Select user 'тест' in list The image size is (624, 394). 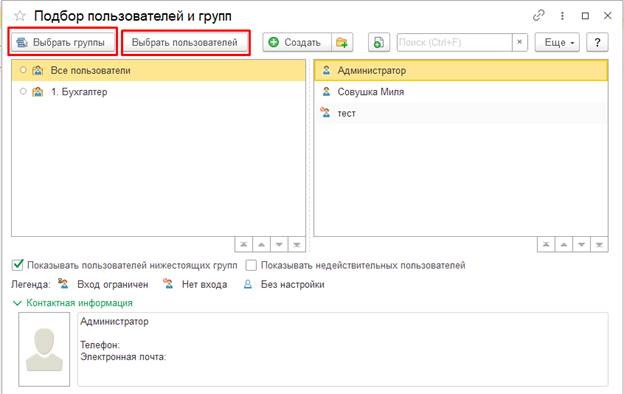click(461, 113)
